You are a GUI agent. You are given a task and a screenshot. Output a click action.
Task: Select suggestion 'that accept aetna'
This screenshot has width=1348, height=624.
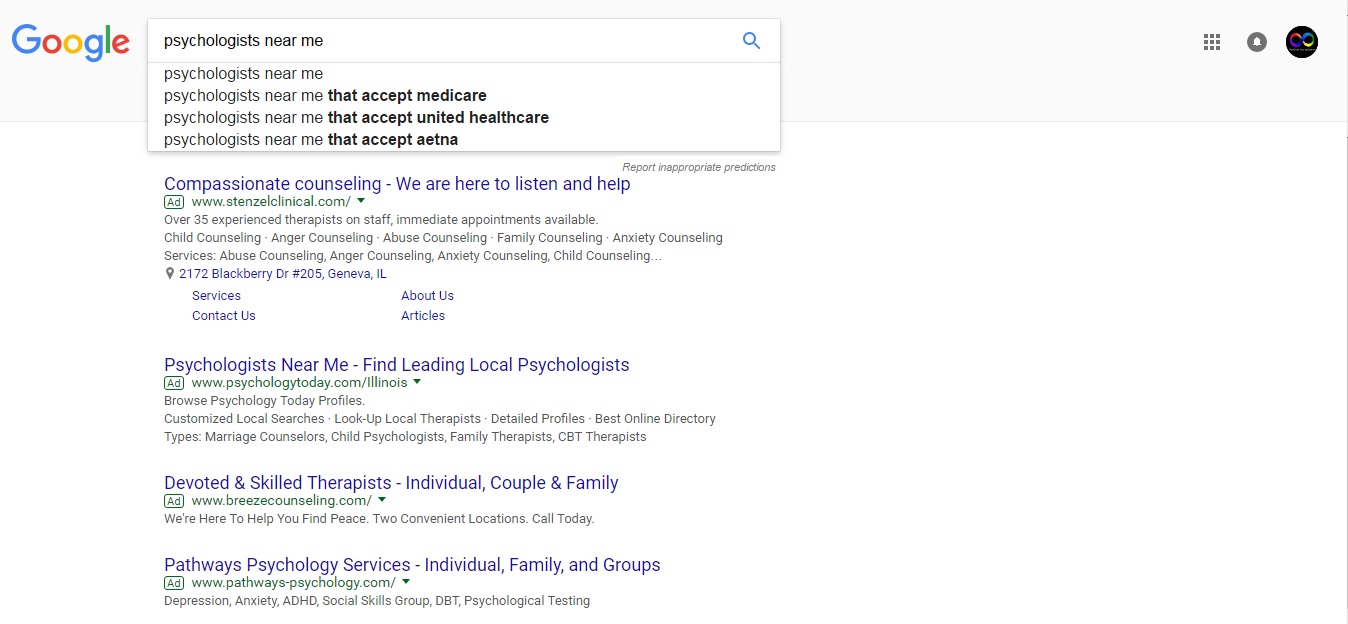pos(464,140)
